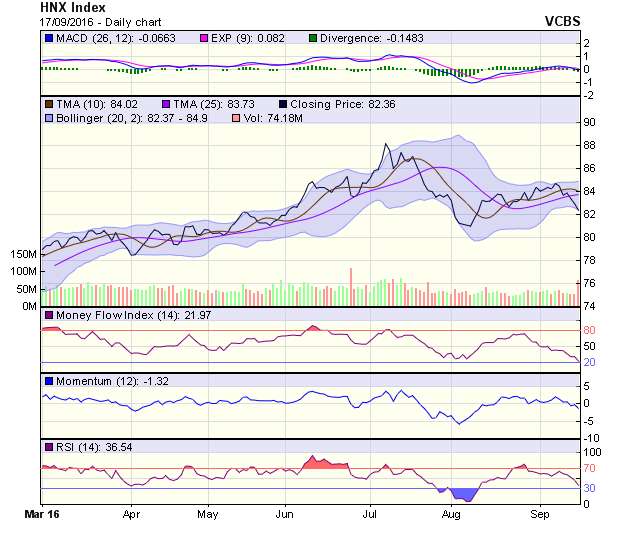The image size is (620, 535).
Task: Click the Sep label on the time axis
Action: tap(540, 515)
